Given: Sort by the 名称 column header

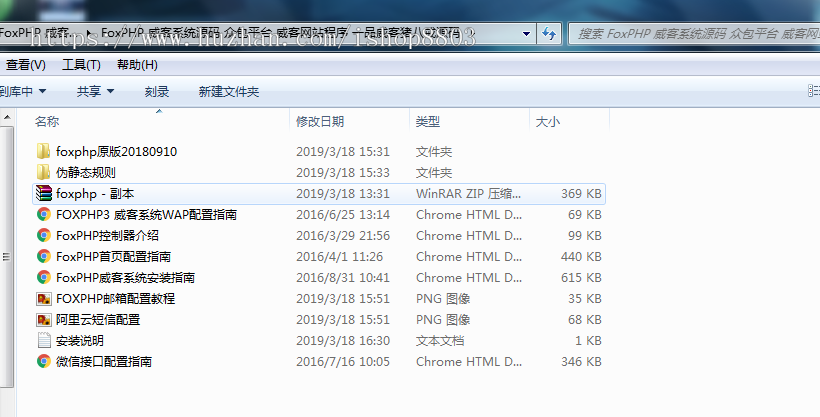Looking at the screenshot, I should pos(160,121).
